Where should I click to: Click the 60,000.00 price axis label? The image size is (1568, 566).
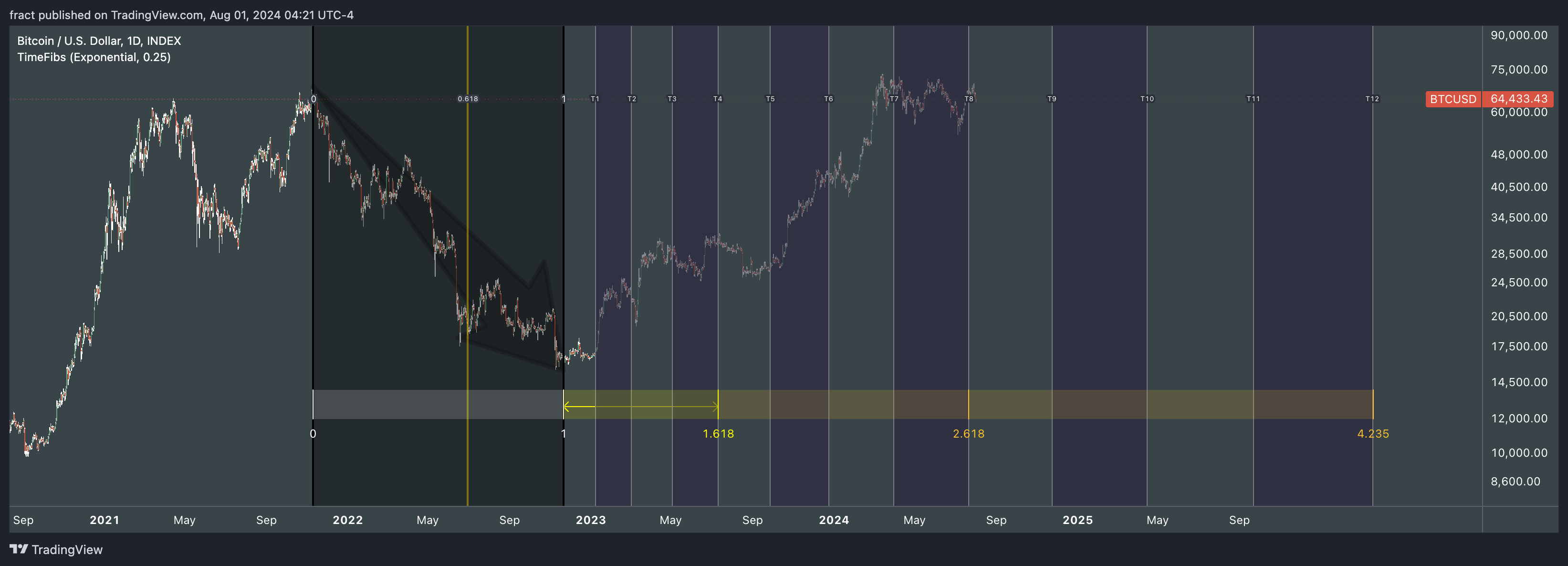1519,113
